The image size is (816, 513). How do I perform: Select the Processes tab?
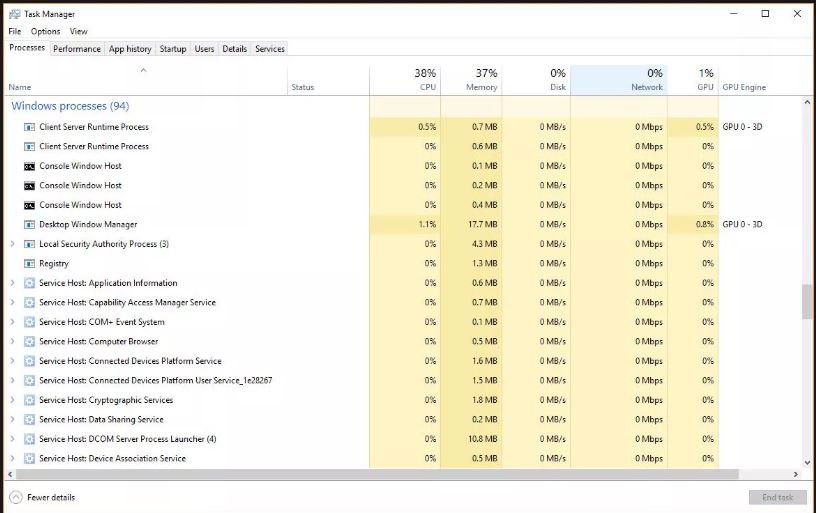[x=27, y=48]
